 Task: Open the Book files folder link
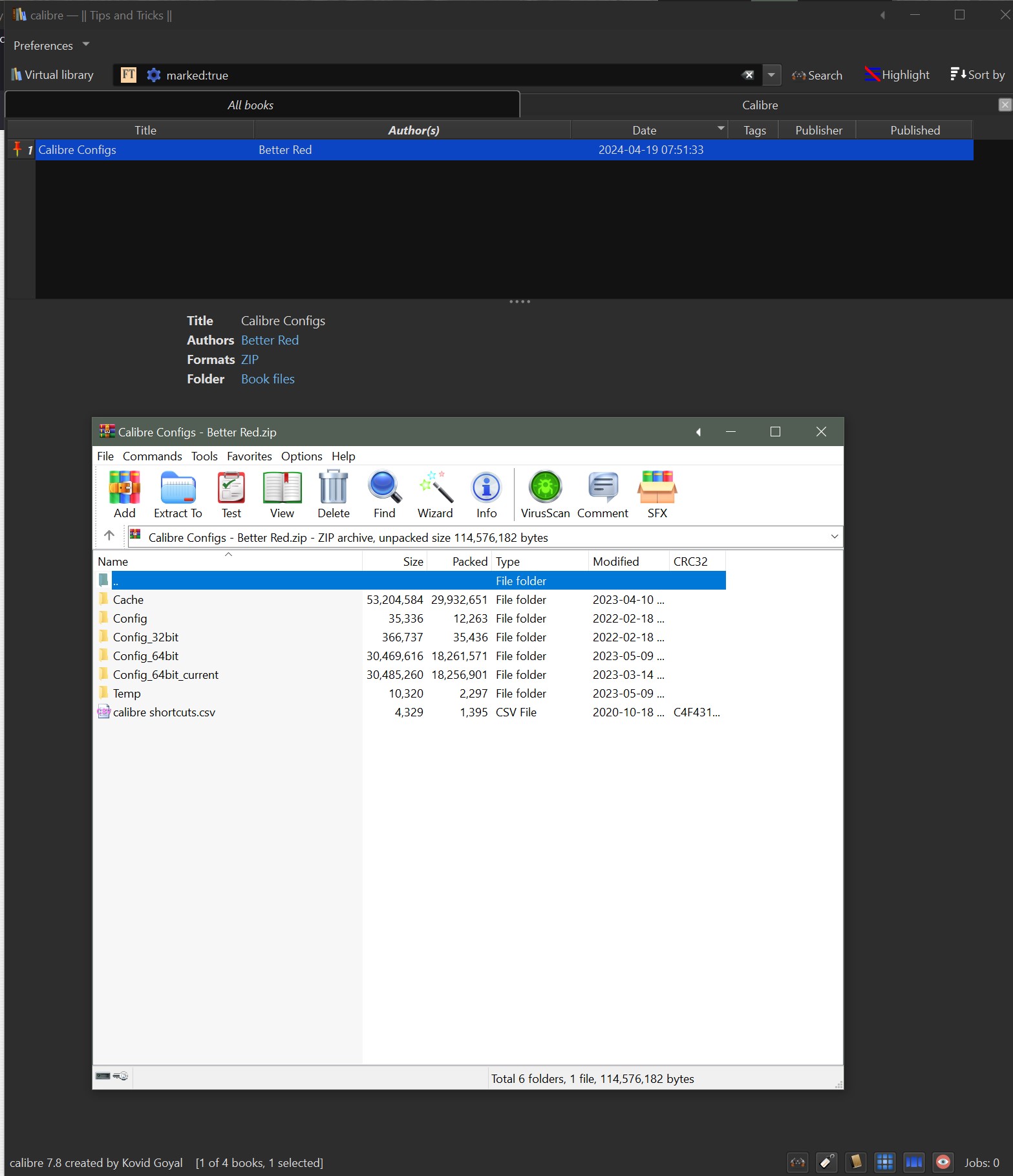tap(268, 379)
